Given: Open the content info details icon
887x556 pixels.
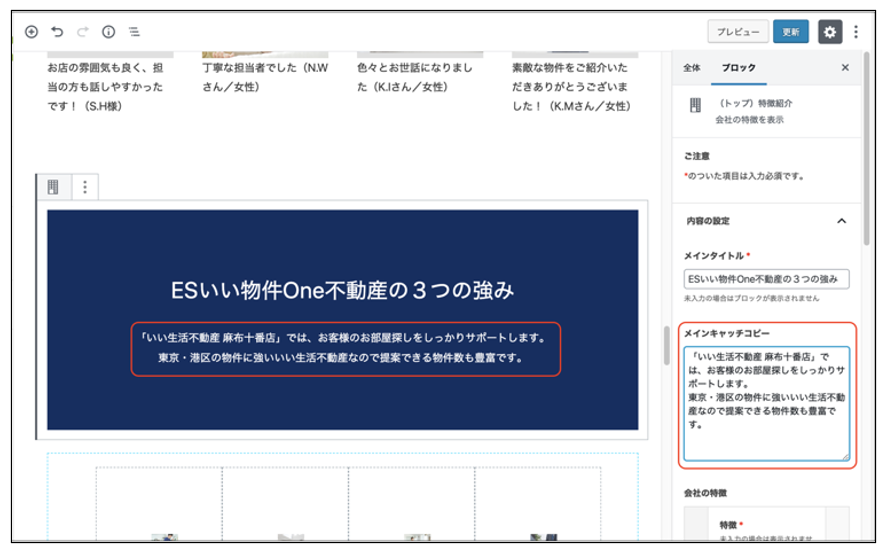Looking at the screenshot, I should click(109, 32).
